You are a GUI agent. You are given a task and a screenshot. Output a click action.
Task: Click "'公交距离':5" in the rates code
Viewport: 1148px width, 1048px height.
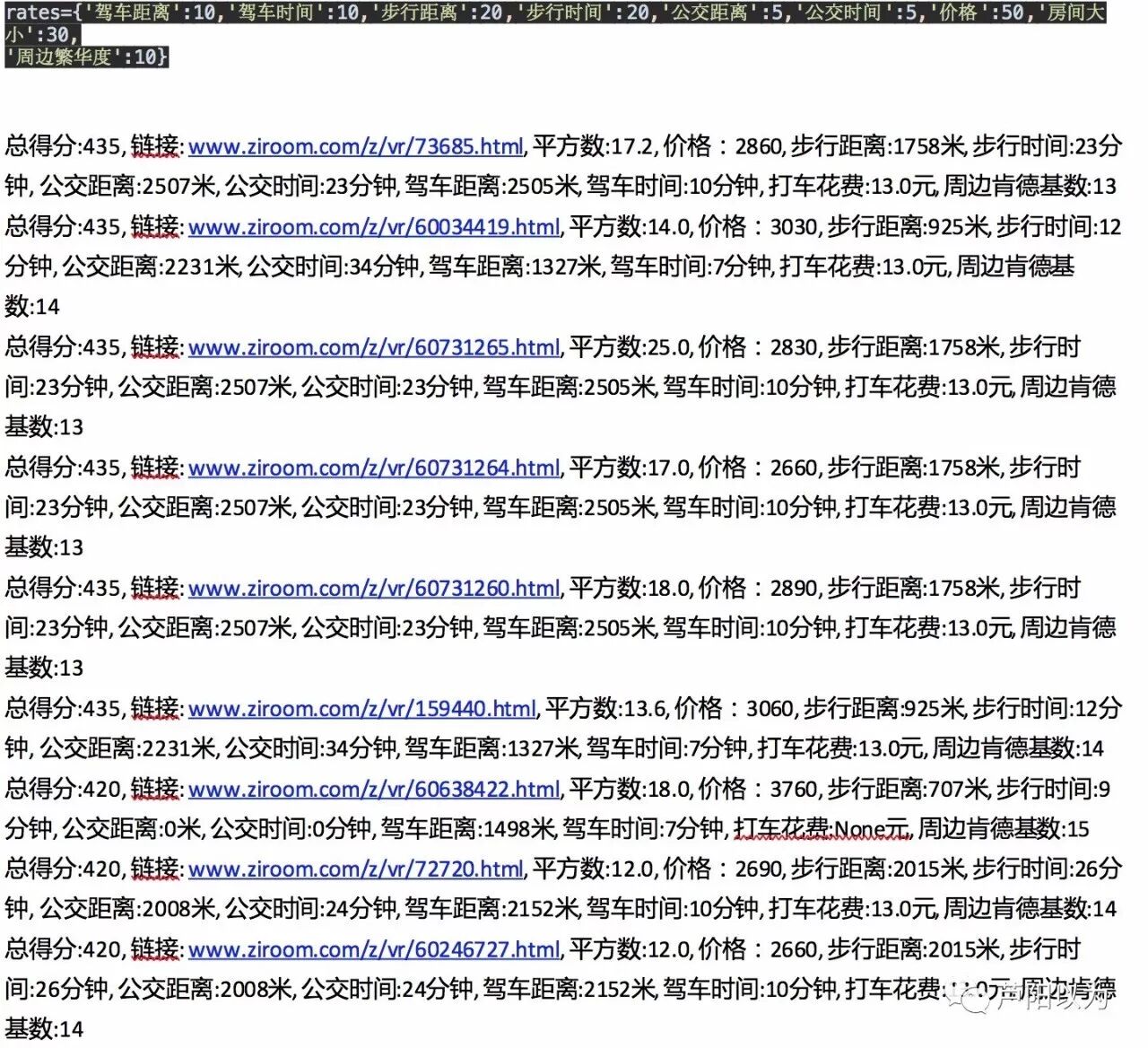click(721, 13)
